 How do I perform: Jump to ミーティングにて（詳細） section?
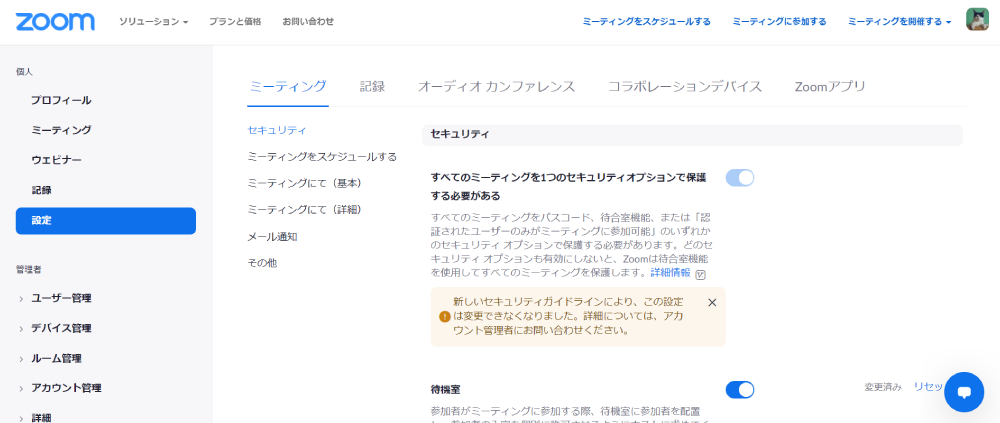pyautogui.click(x=305, y=209)
